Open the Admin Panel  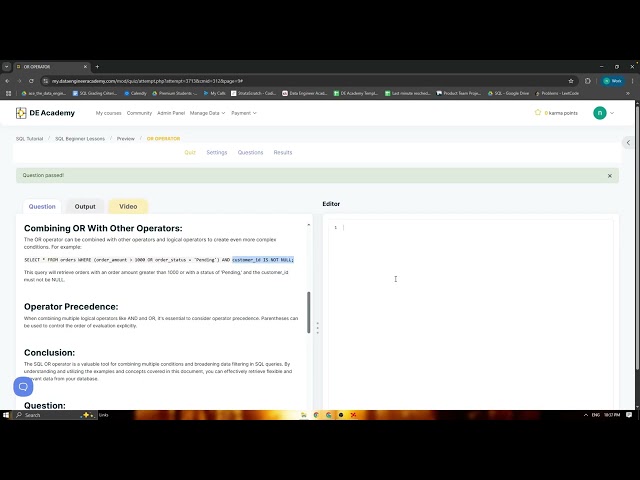pos(171,113)
